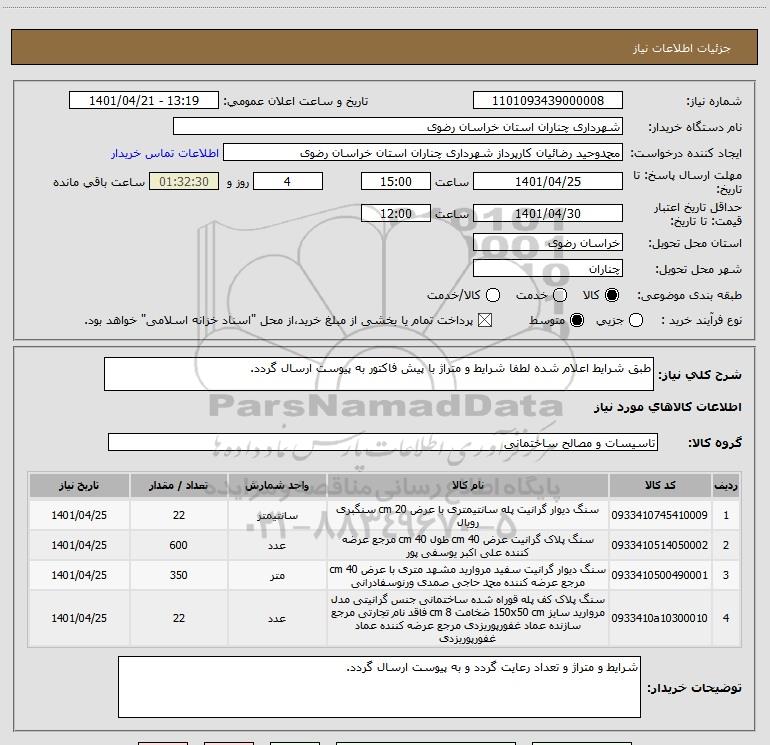Click delivery province خراسان رضوی field
770x745 pixels.
tap(548, 242)
